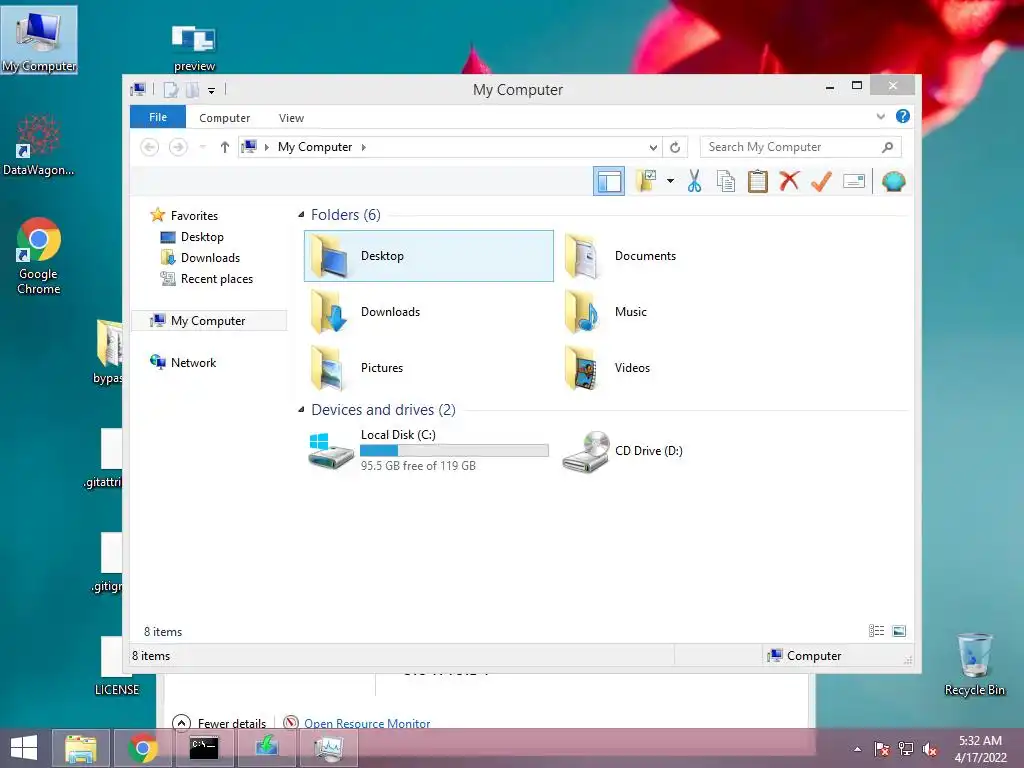Viewport: 1024px width, 768px height.
Task: Open Google Chrome from taskbar
Action: tap(142, 748)
